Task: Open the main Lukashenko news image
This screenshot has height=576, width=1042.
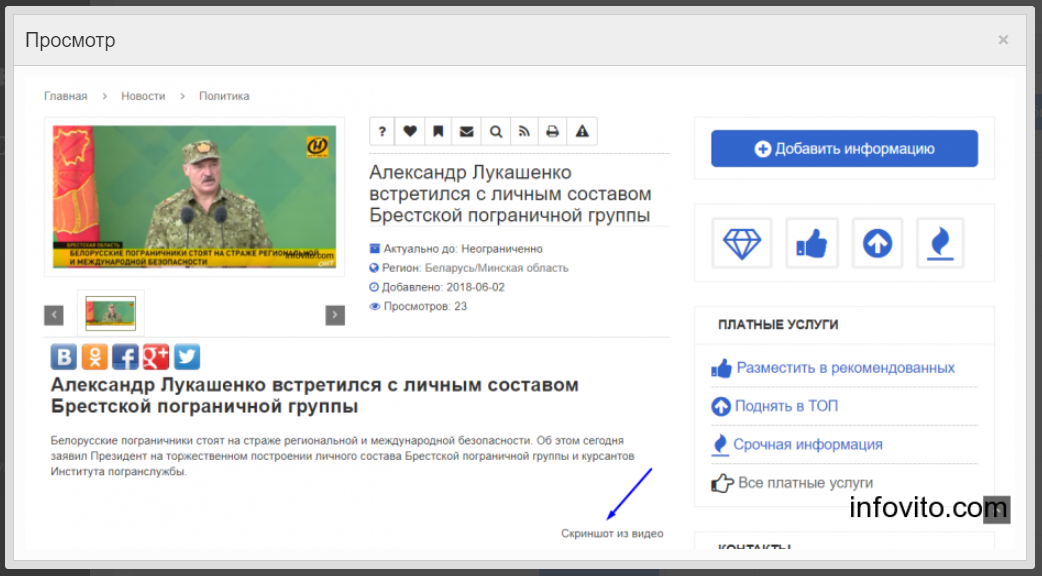Action: 194,197
